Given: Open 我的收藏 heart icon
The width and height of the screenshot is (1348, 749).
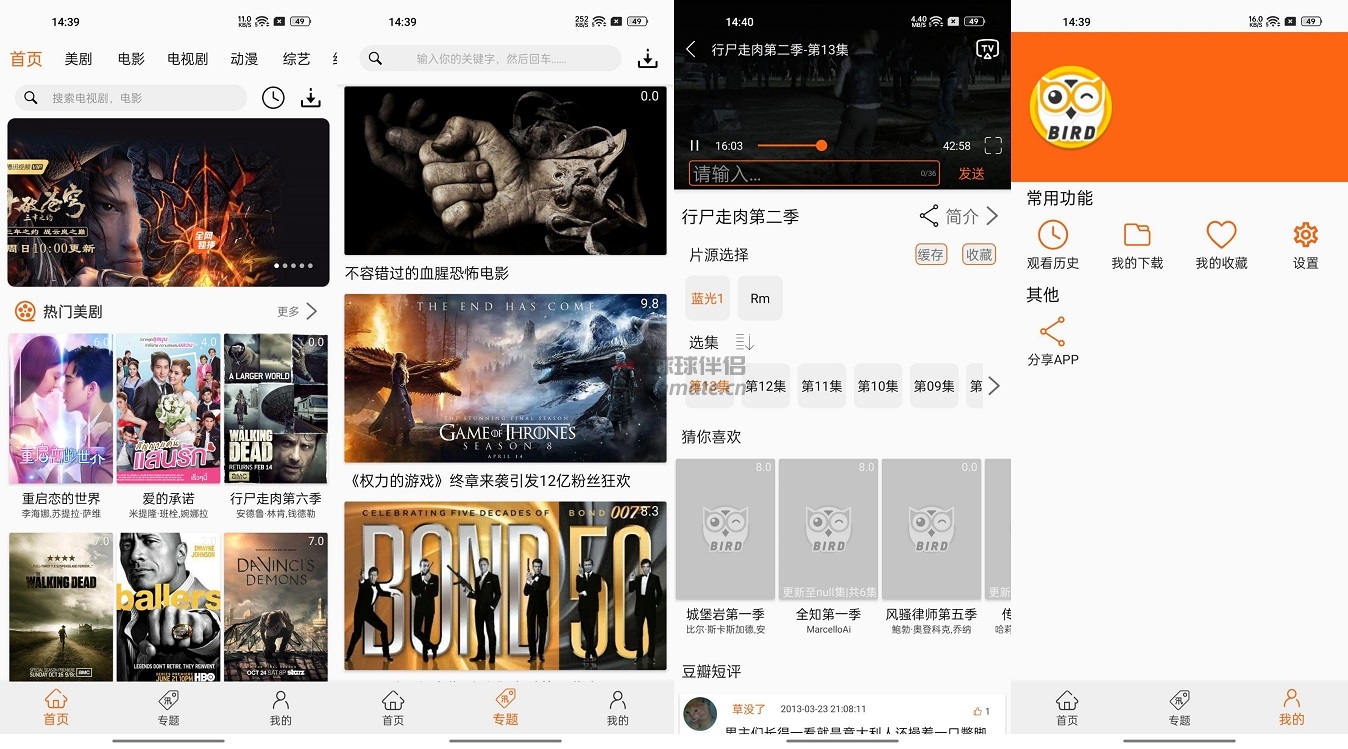Looking at the screenshot, I should tap(1221, 235).
